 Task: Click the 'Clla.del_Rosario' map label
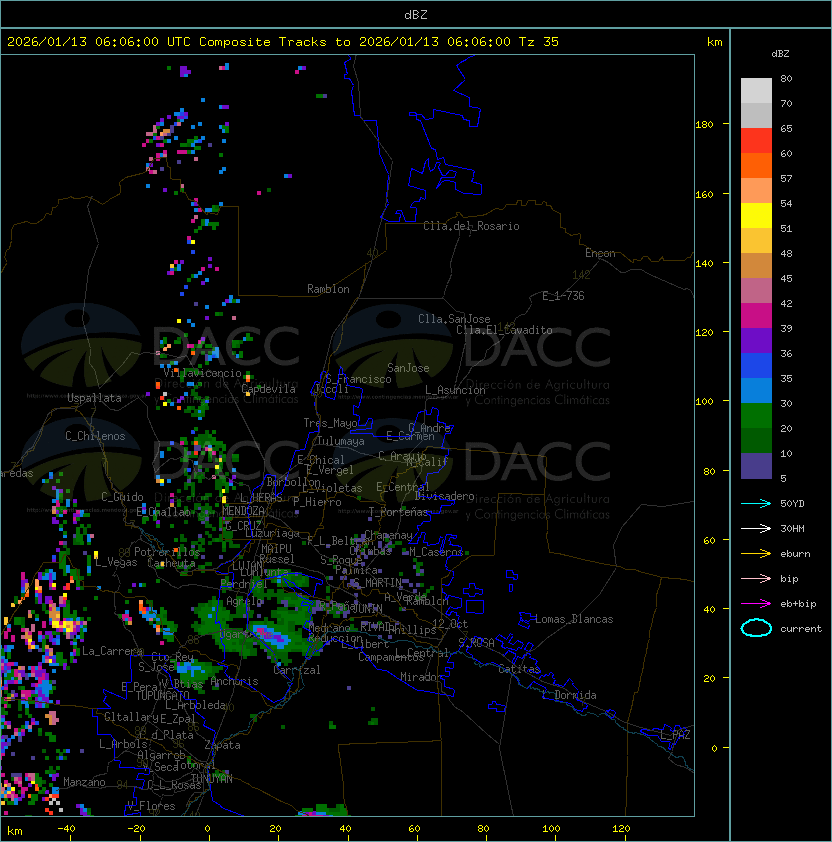(x=471, y=226)
